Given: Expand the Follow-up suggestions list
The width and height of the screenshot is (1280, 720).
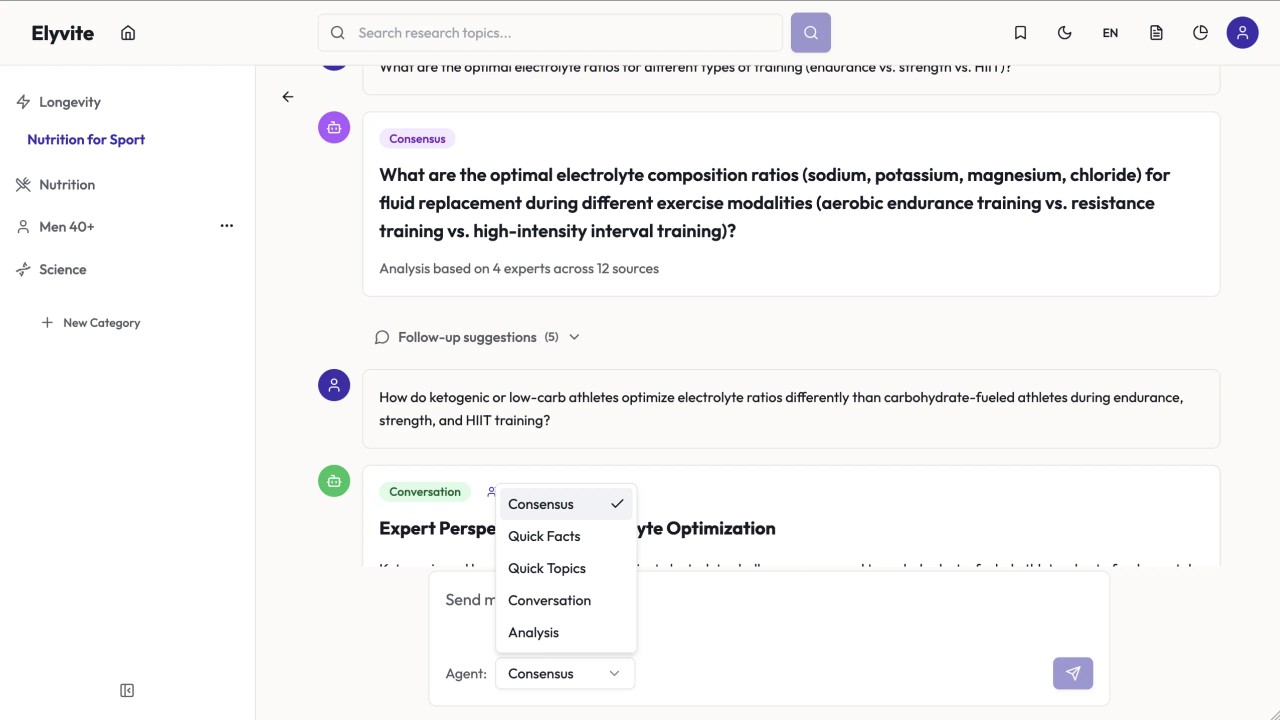Looking at the screenshot, I should [477, 337].
